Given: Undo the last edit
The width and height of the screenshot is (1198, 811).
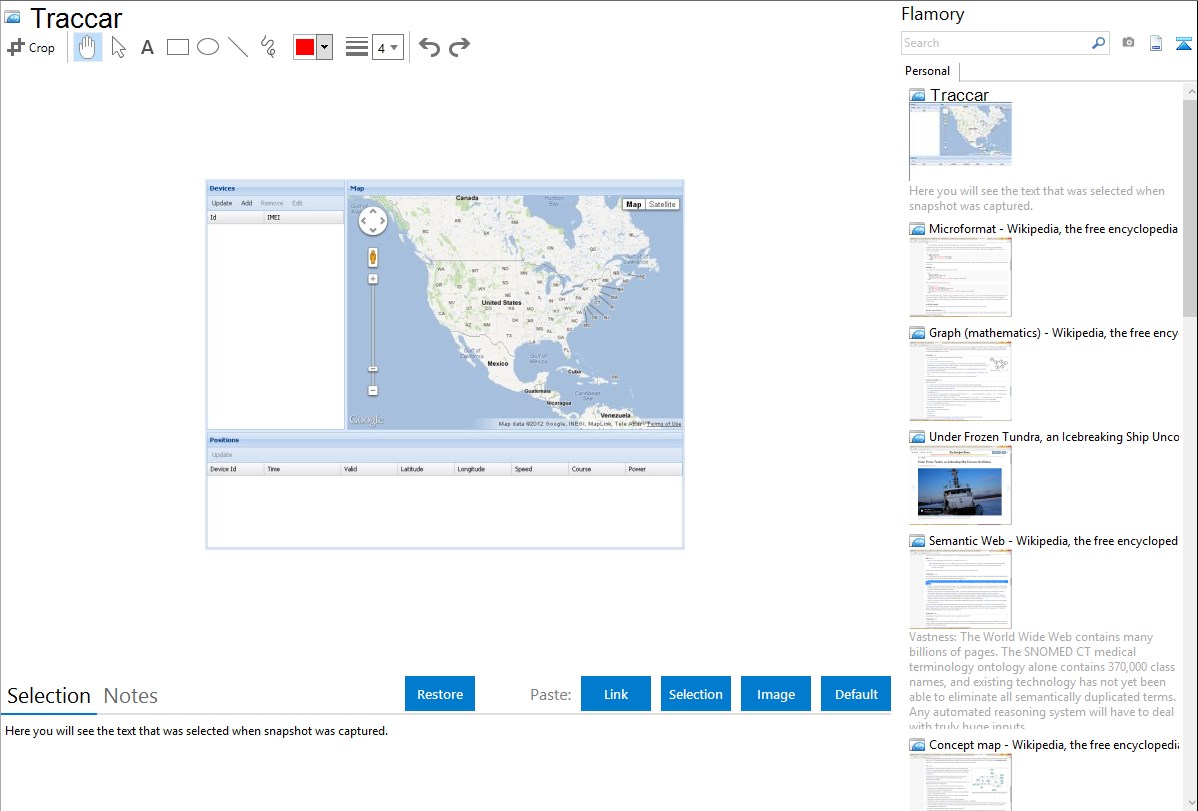Looking at the screenshot, I should pos(429,47).
